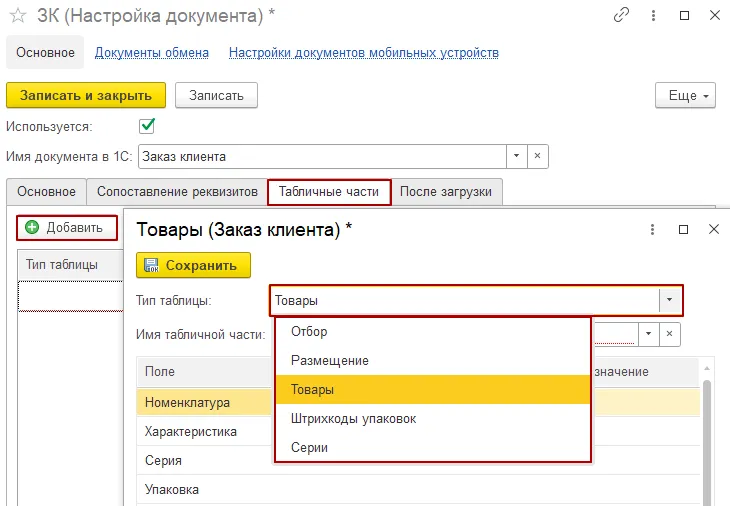Choose Штрихкоды упаковок from the list
The height and width of the screenshot is (506, 730).
tap(353, 418)
